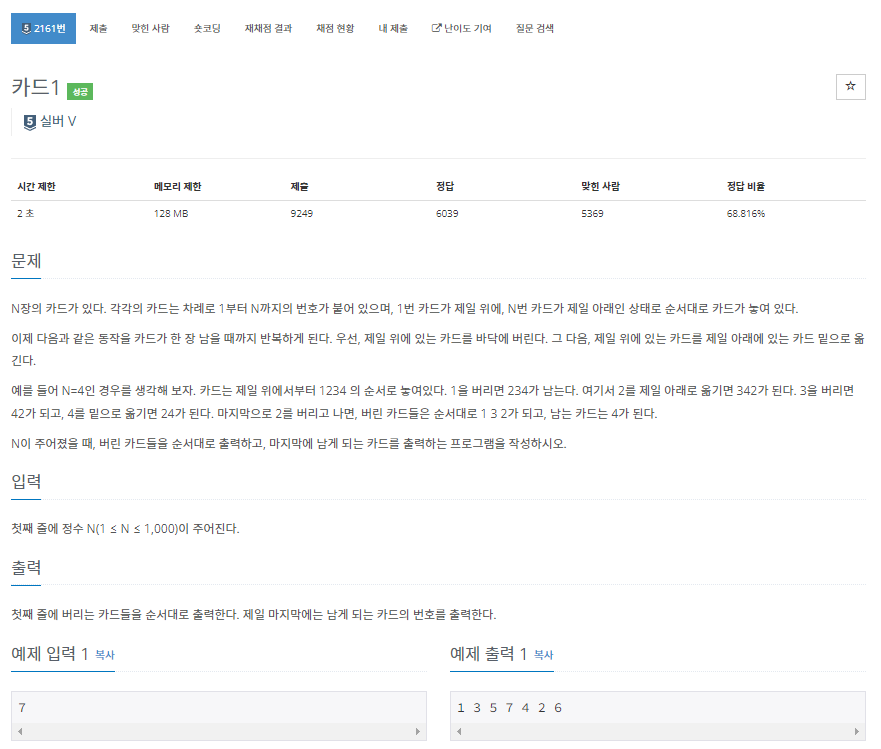Click the 출력 section heading
Image resolution: width=881 pixels, height=749 pixels.
(x=26, y=568)
